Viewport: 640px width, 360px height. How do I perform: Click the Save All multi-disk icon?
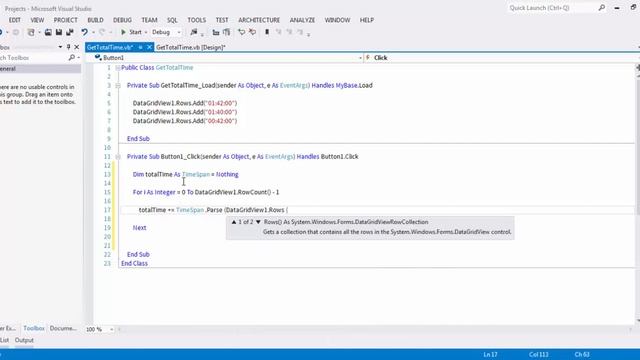point(70,32)
